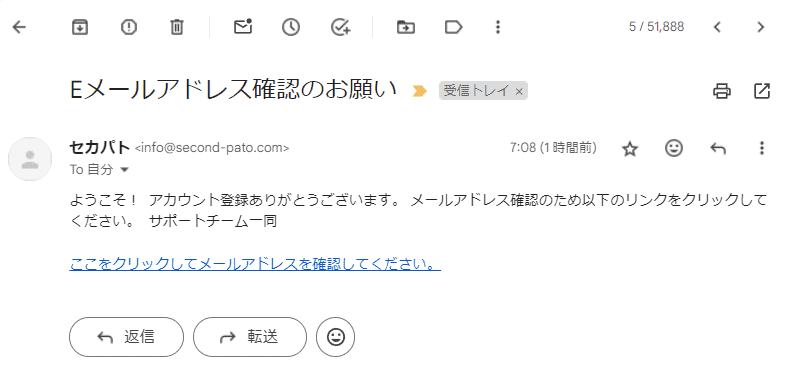Open toolbar more options menu

coord(498,27)
